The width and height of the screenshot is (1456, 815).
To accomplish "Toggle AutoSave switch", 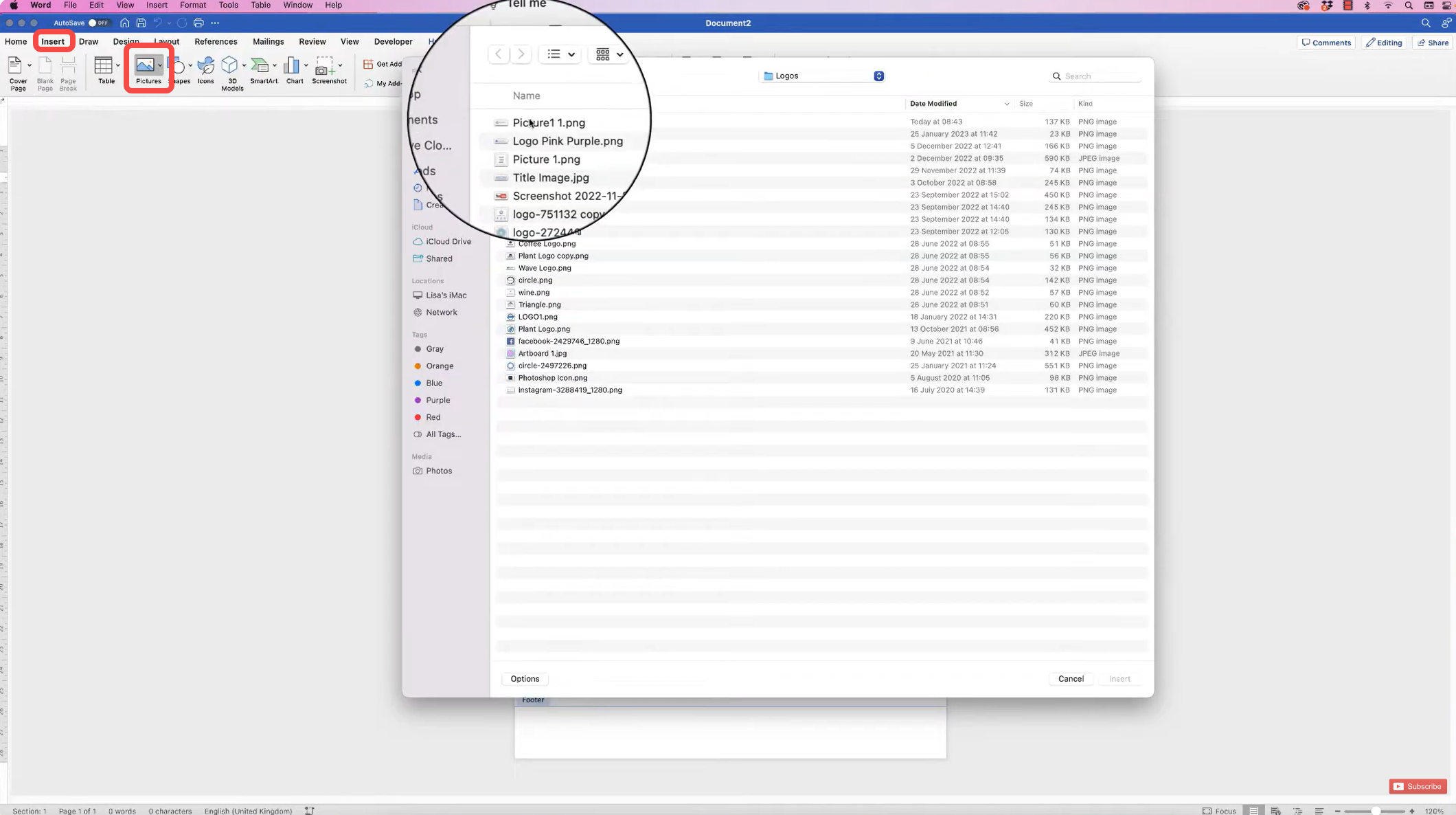I will click(99, 23).
